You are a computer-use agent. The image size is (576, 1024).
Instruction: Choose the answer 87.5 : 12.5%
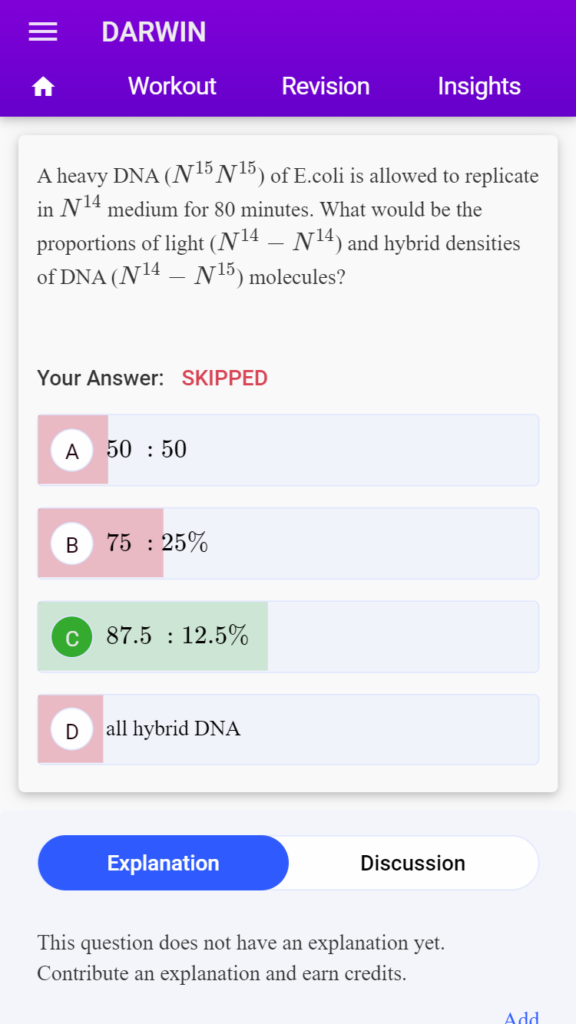click(x=288, y=637)
